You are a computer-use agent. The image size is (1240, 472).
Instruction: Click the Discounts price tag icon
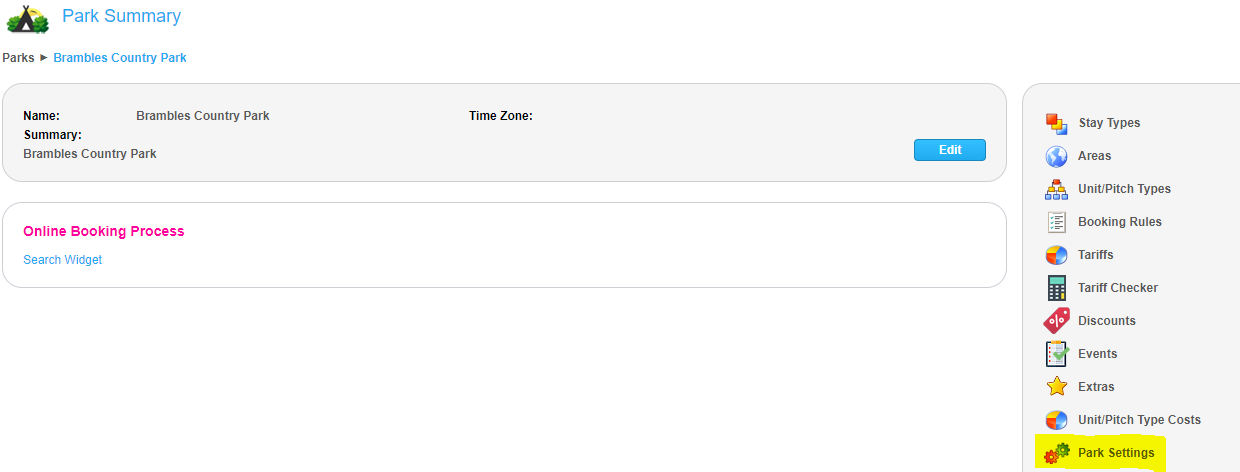point(1056,321)
